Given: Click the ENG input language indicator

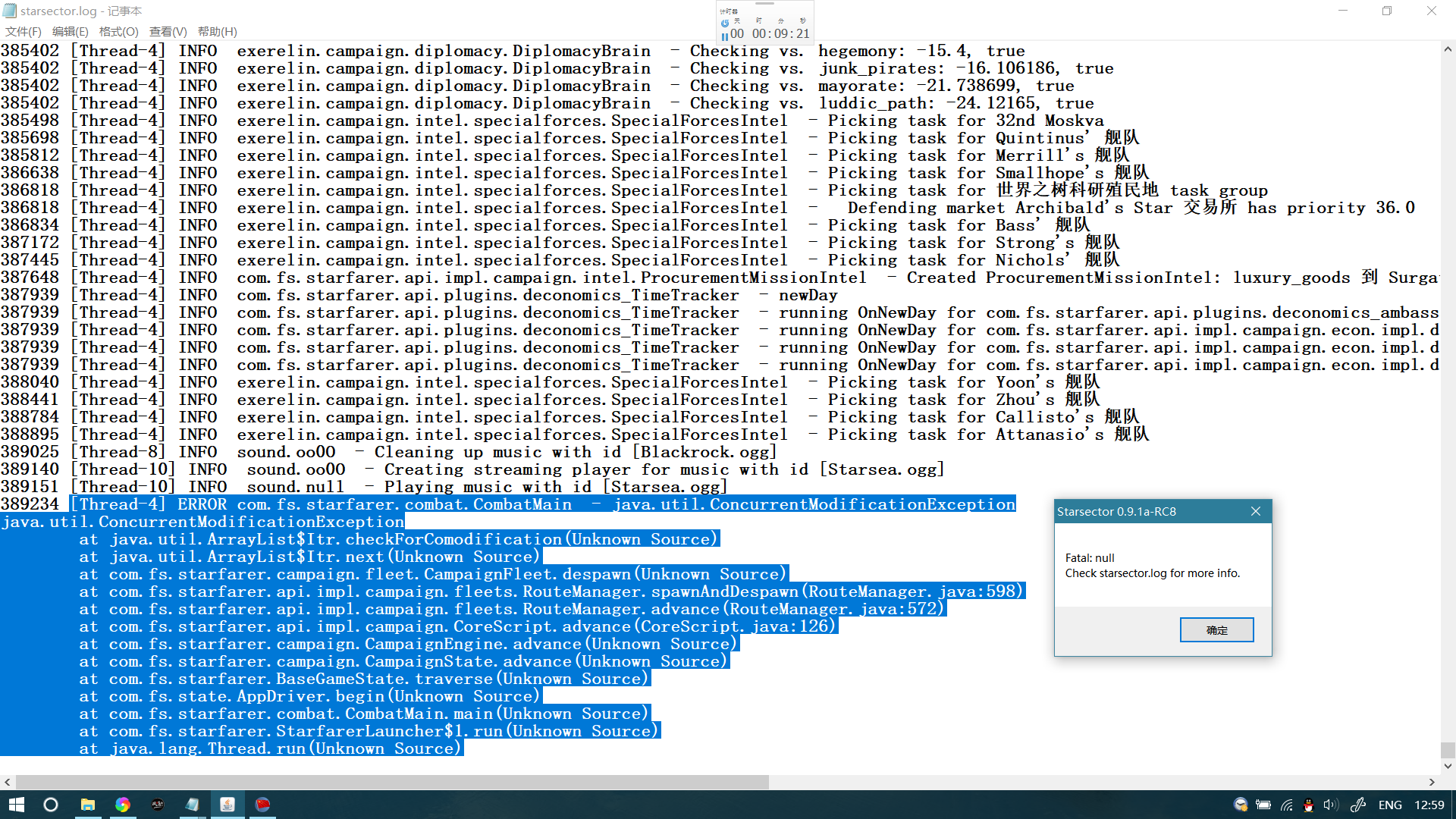Looking at the screenshot, I should 1389,805.
